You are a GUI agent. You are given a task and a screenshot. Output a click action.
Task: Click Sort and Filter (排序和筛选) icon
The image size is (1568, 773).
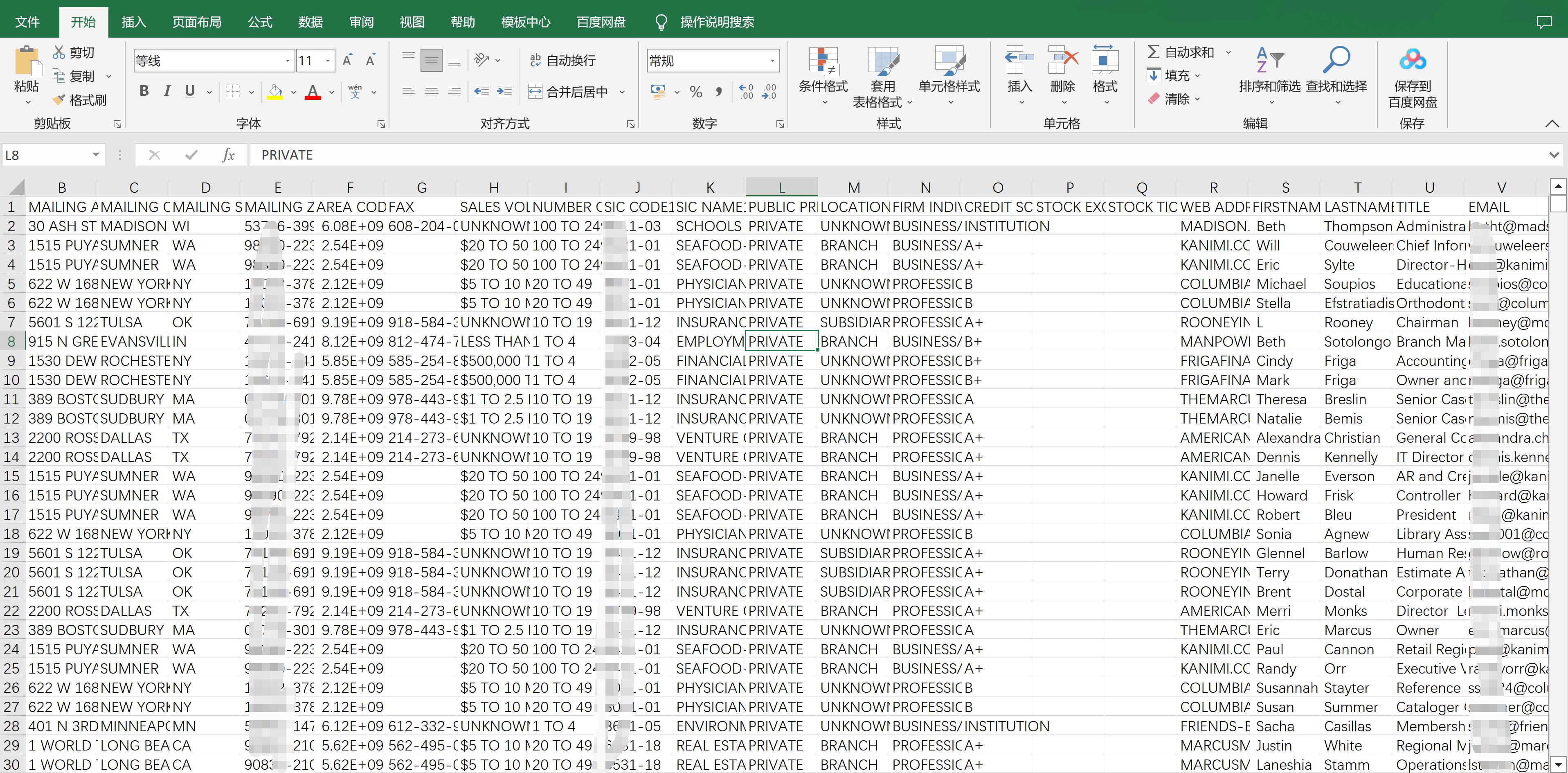(1270, 60)
